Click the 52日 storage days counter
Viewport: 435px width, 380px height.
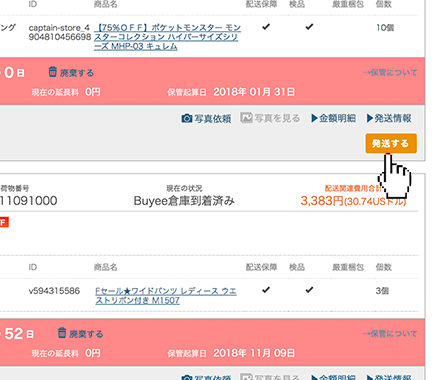pyautogui.click(x=19, y=334)
